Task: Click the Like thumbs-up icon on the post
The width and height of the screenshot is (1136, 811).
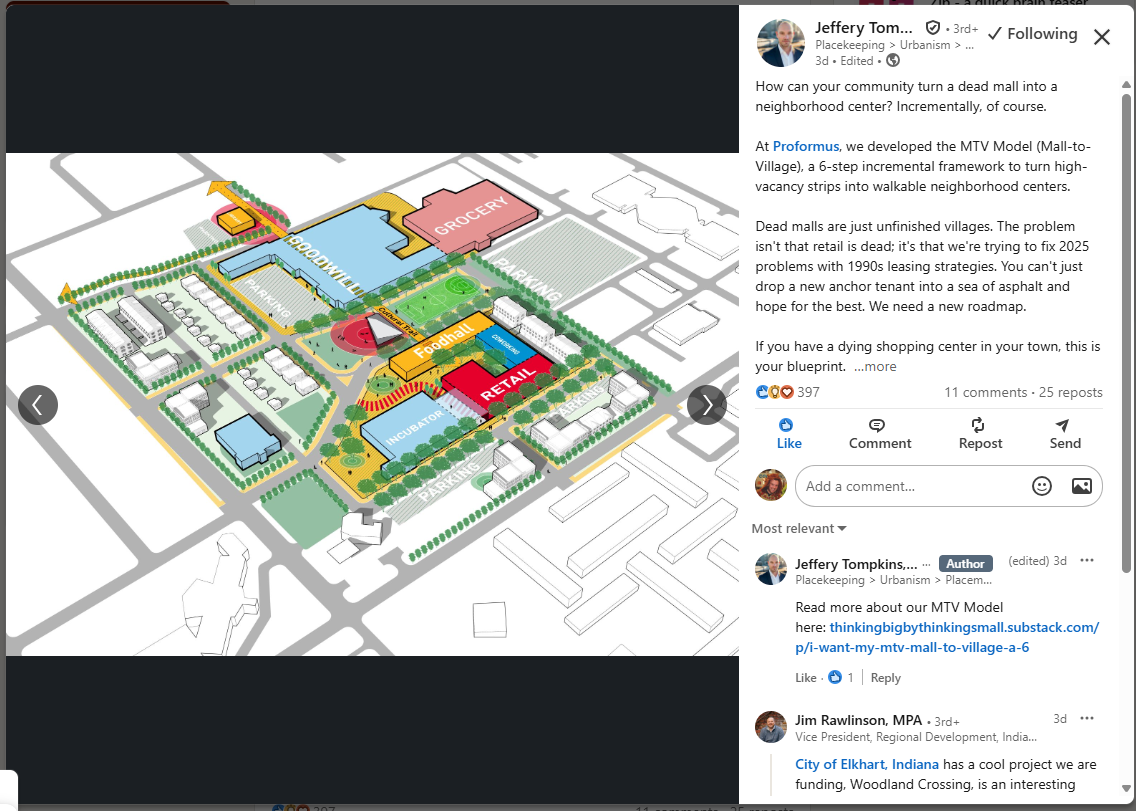Action: pos(788,425)
